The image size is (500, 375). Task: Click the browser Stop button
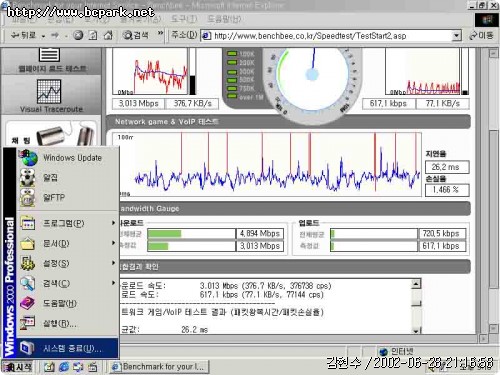click(x=78, y=35)
